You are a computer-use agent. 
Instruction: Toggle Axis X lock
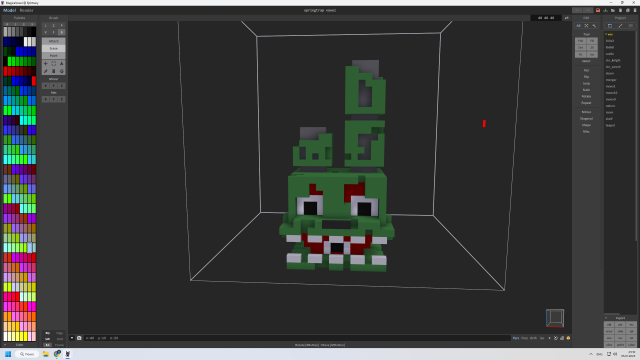tap(45, 99)
